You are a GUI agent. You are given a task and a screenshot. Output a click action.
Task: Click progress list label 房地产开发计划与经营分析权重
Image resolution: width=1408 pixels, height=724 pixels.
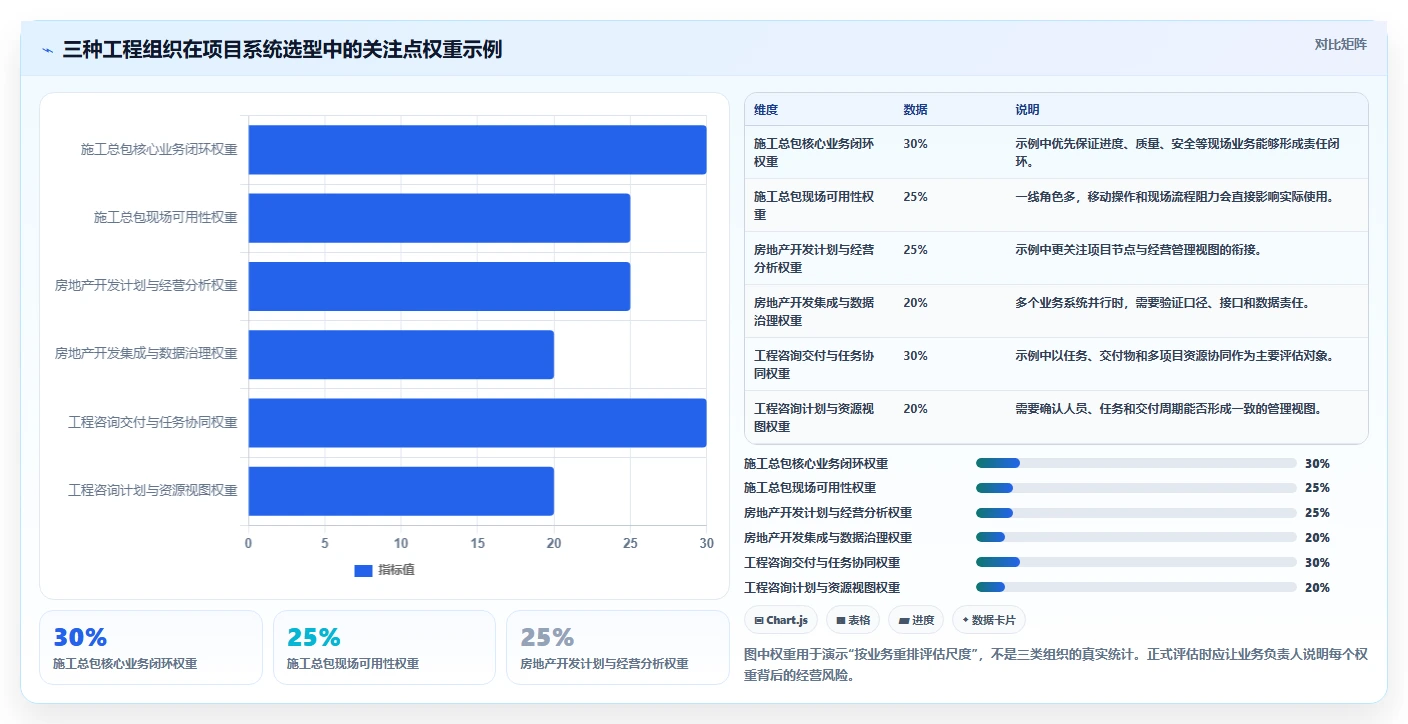[x=828, y=513]
